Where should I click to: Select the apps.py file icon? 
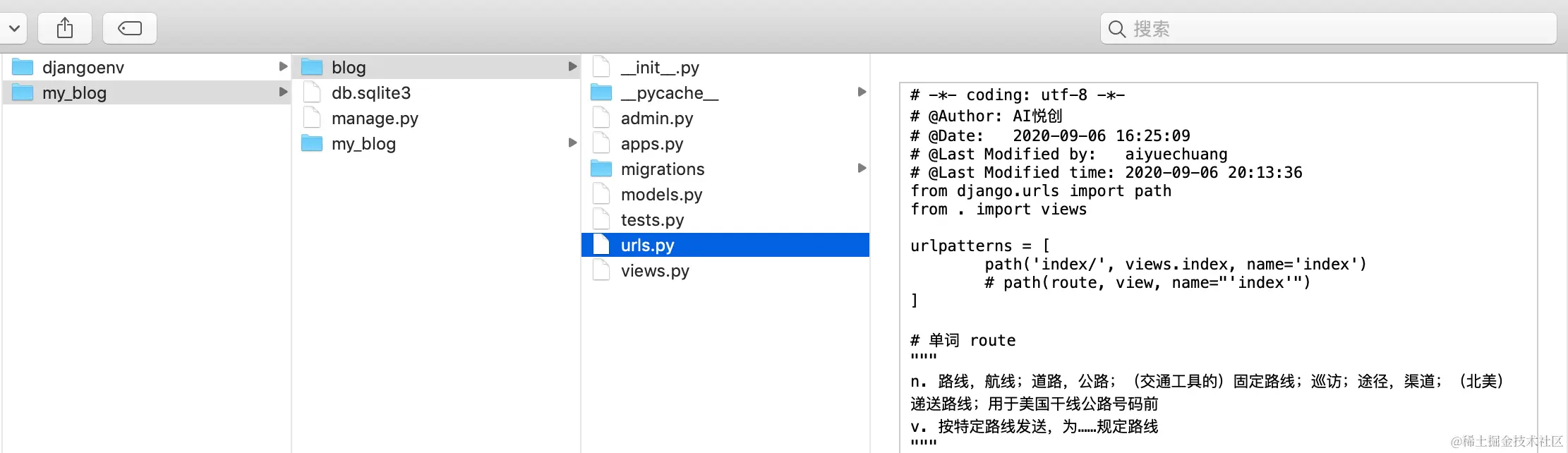tap(601, 143)
